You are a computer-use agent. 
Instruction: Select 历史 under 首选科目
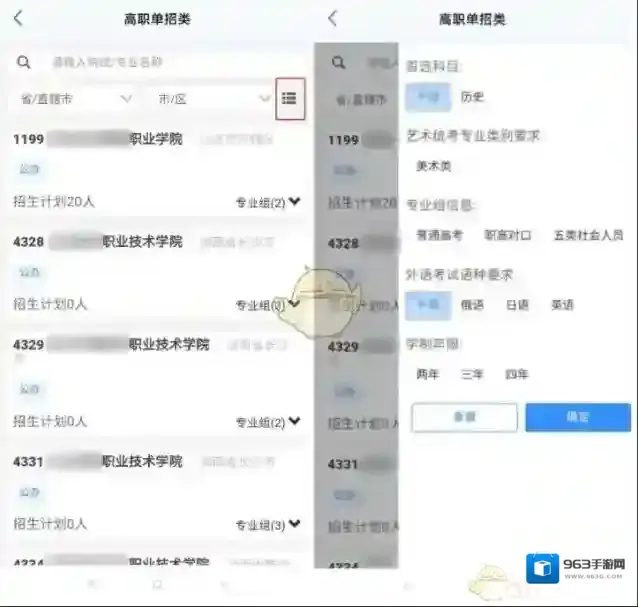point(472,97)
